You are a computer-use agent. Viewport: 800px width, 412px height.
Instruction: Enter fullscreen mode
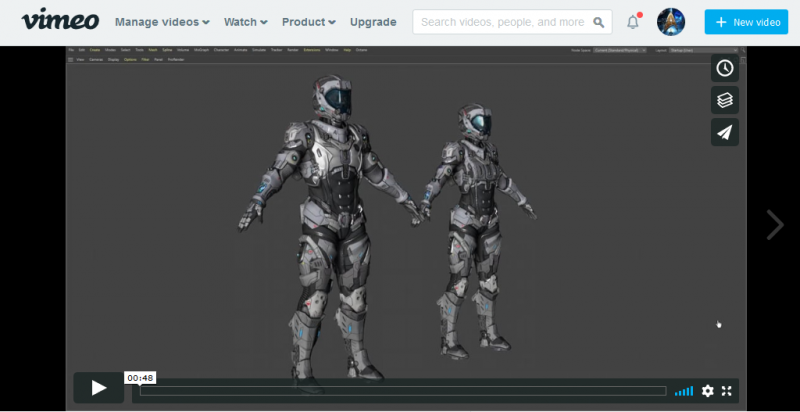pyautogui.click(x=727, y=391)
